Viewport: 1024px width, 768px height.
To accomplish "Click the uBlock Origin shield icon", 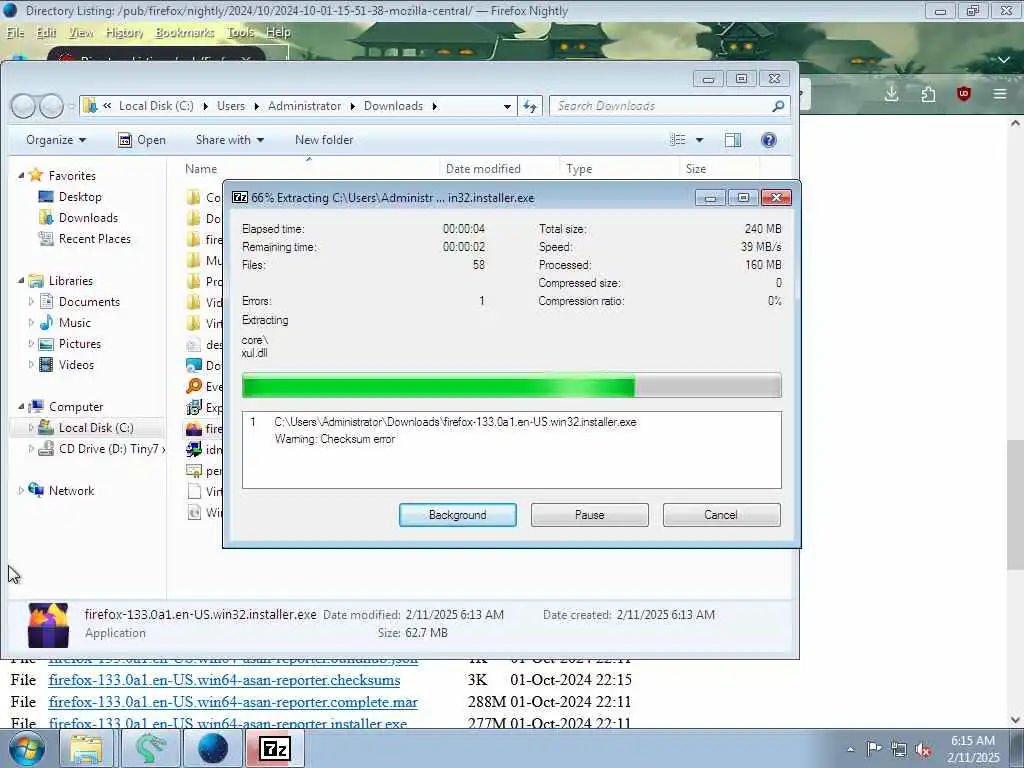I will (963, 94).
